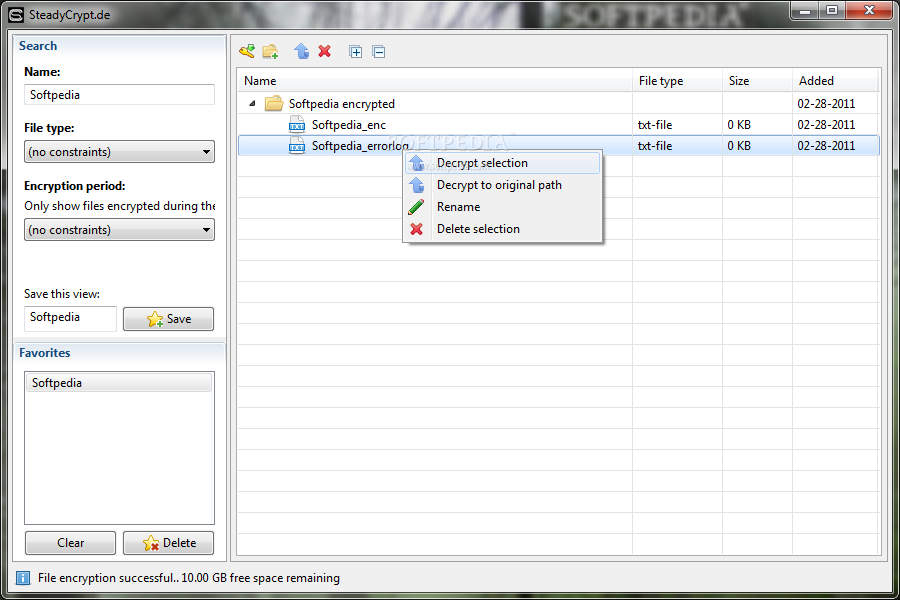Click the Added date of Softpedia encrypted

[826, 104]
